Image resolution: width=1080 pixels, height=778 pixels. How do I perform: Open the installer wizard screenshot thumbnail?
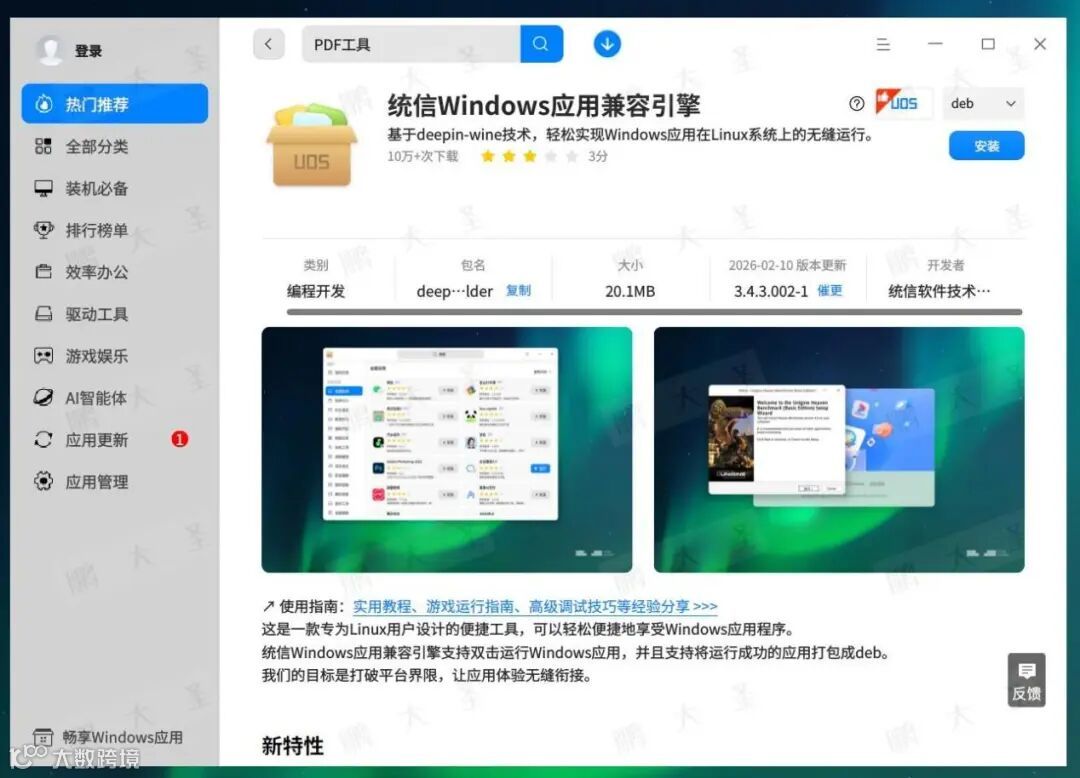coord(839,450)
